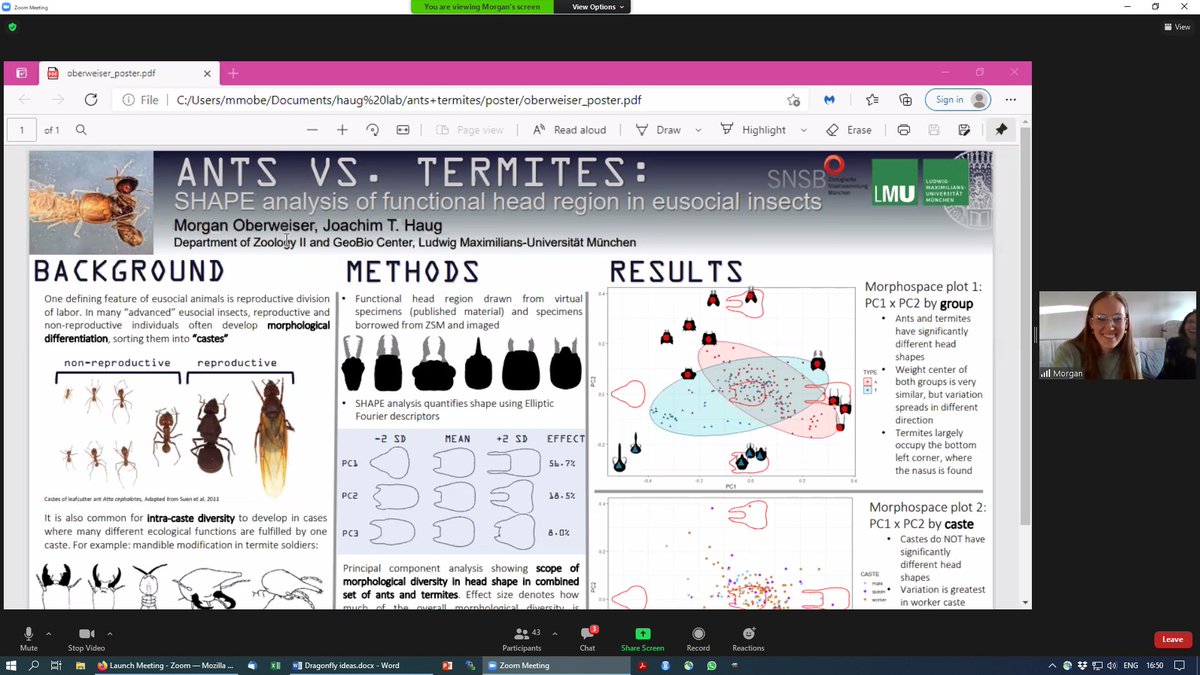Open the Participants panel in Zoom
1200x675 pixels.
521,638
